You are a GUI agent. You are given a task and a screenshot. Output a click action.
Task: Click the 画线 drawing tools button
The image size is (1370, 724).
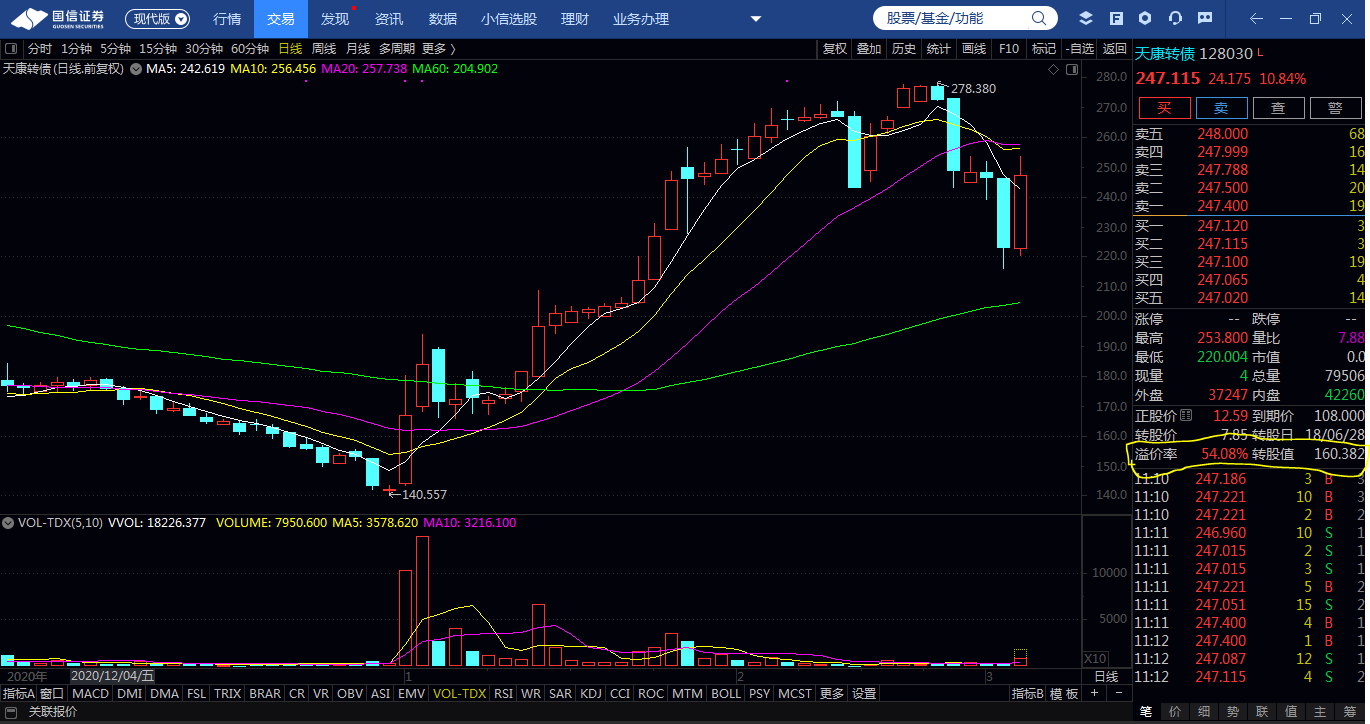tap(974, 49)
